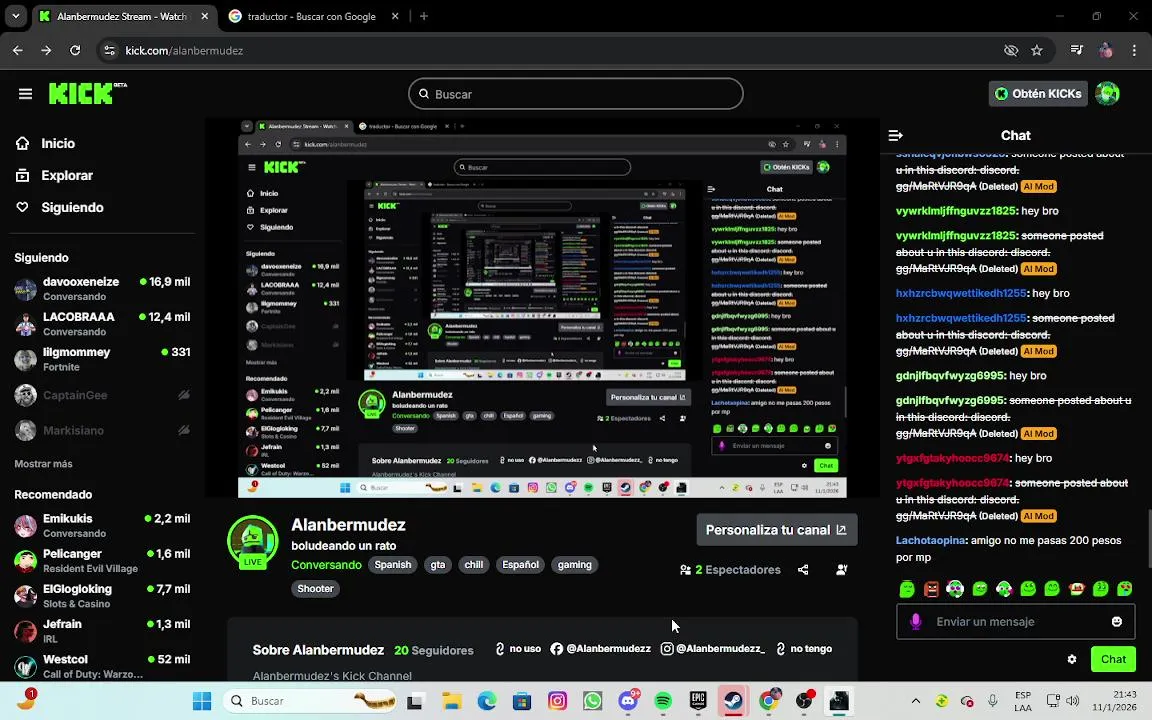Click the Chrome address bar URL

(x=184, y=51)
